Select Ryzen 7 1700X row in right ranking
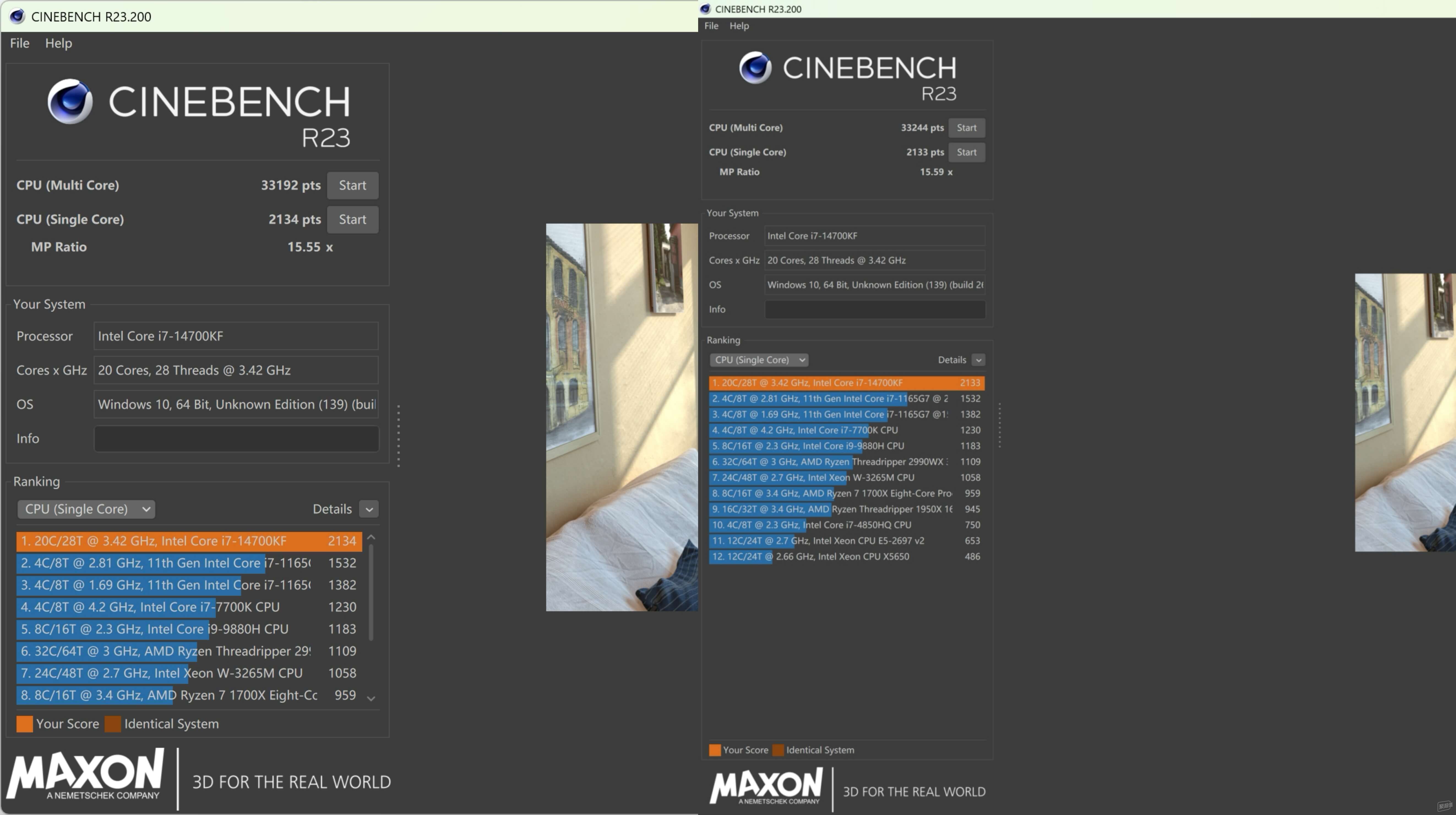Screen dimensions: 1456x815 [847, 493]
